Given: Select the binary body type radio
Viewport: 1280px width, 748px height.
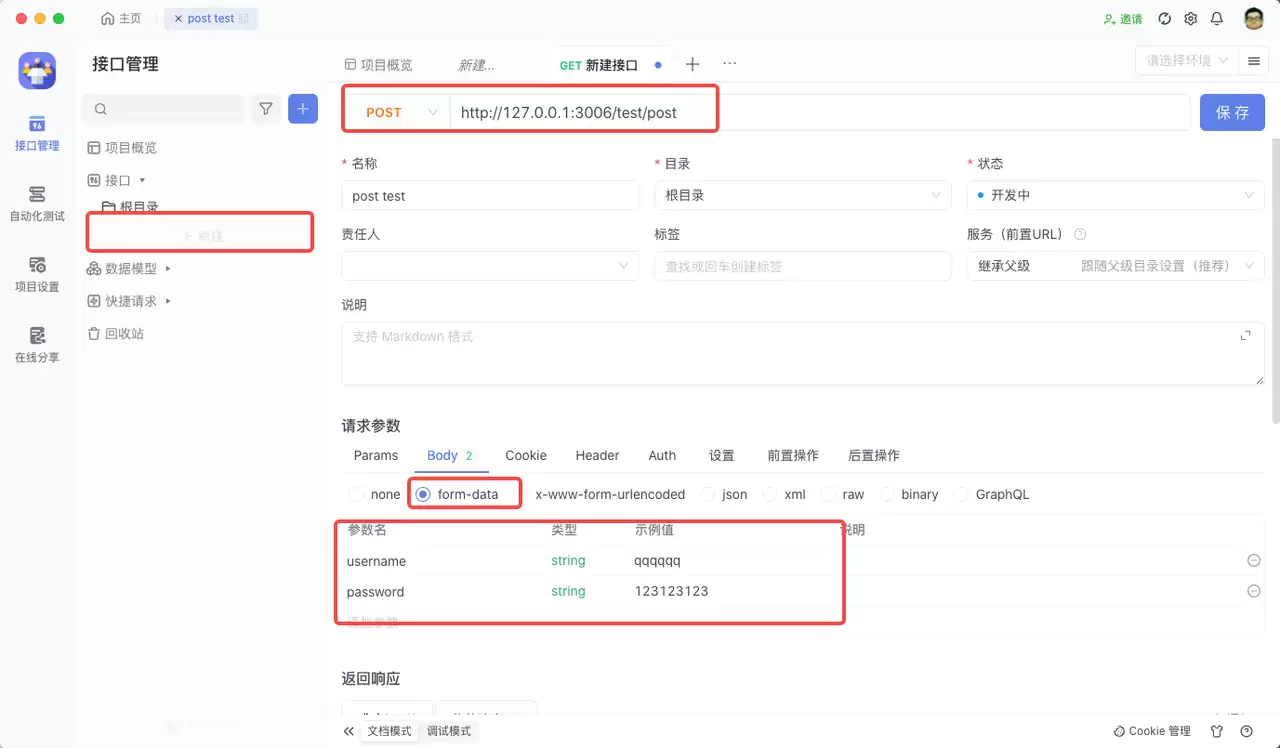Looking at the screenshot, I should pos(886,494).
